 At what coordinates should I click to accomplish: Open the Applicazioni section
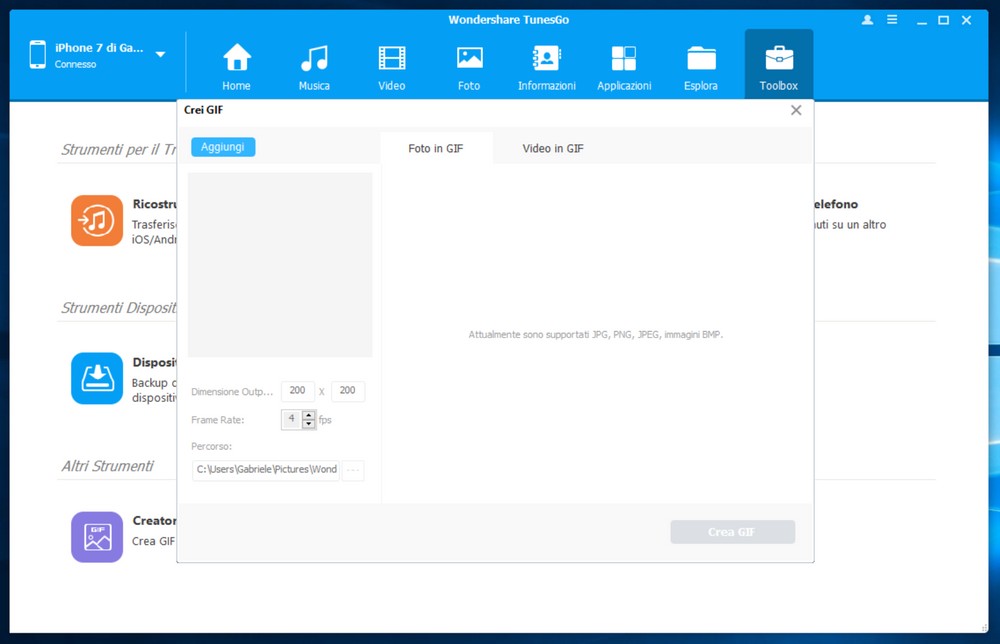[624, 67]
